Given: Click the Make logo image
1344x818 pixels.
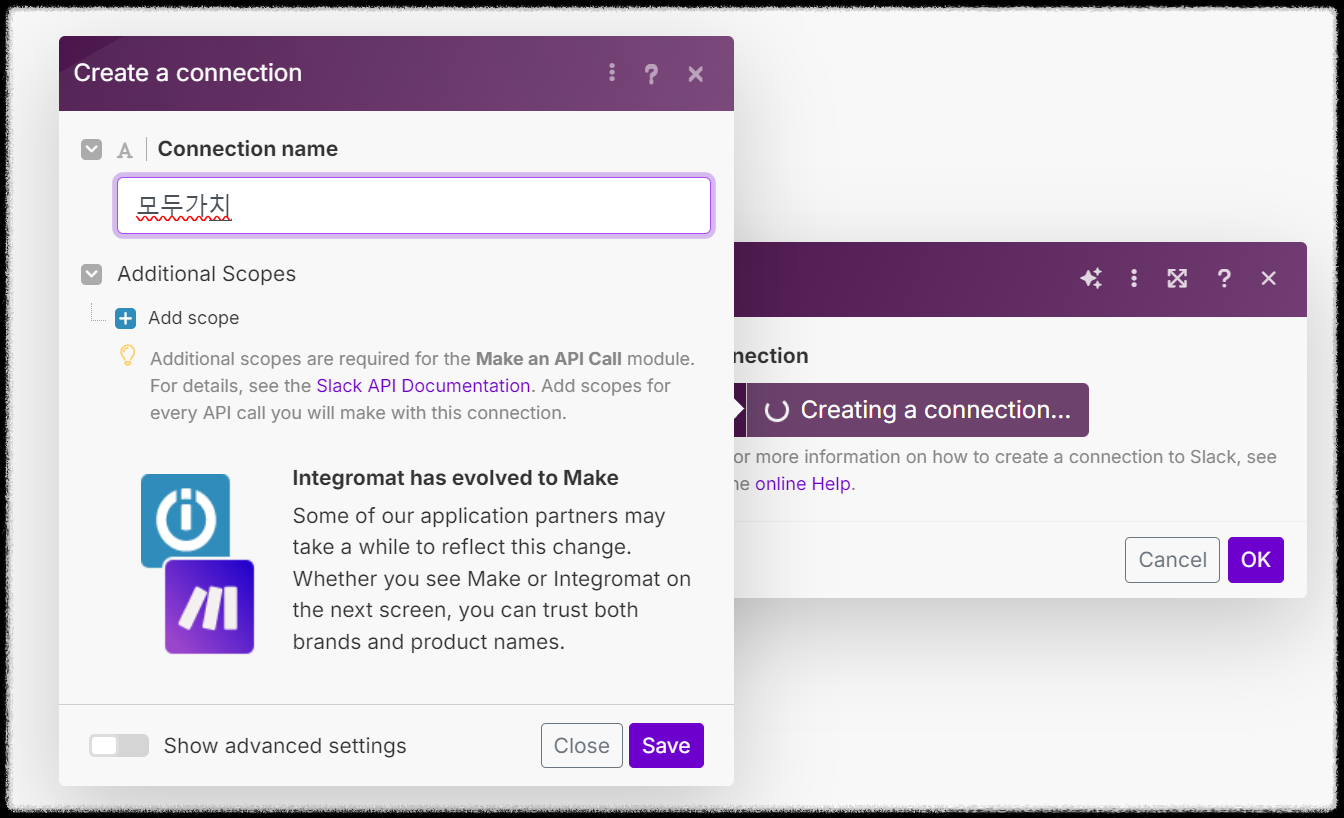Looking at the screenshot, I should click(209, 607).
